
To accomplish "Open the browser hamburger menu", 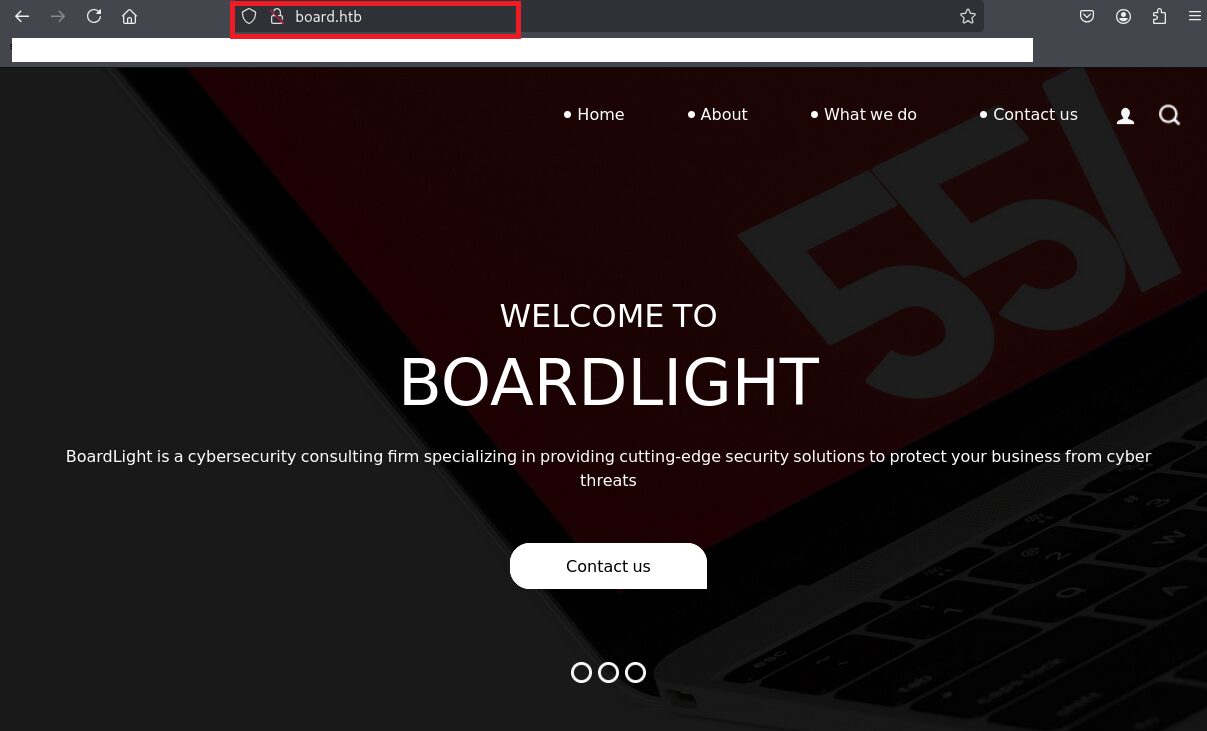I will (x=1194, y=16).
